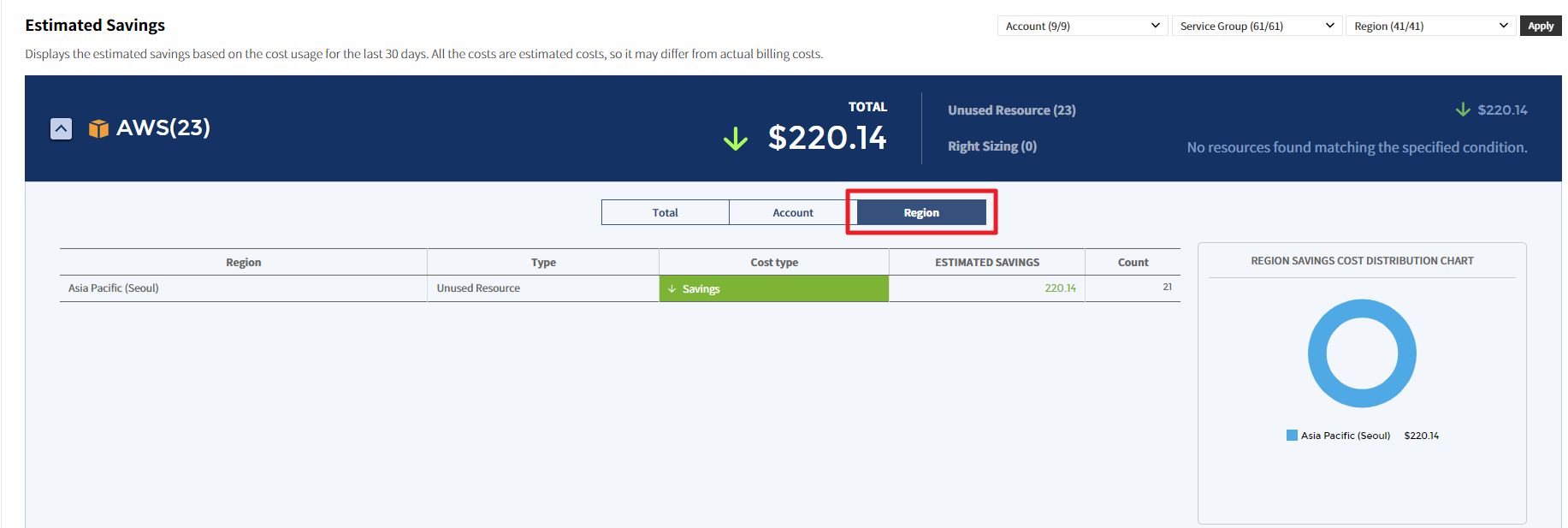Open the Service Group (61/61) dropdown
1568x528 pixels.
[x=1256, y=26]
